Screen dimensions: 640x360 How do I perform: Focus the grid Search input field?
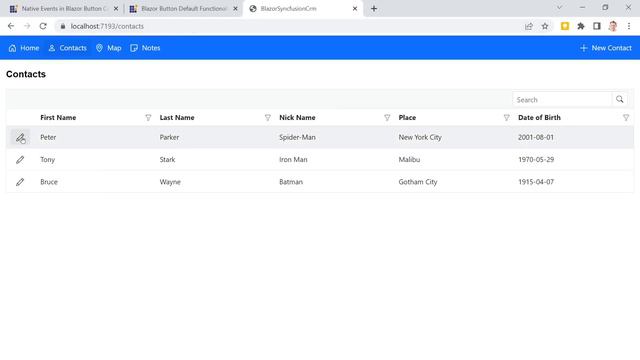click(x=562, y=100)
